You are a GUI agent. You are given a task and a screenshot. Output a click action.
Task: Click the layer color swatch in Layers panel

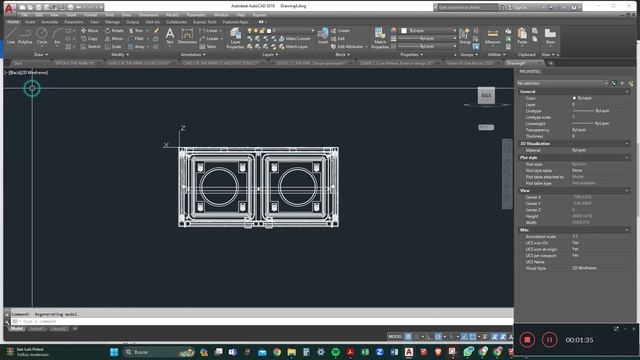269,31
